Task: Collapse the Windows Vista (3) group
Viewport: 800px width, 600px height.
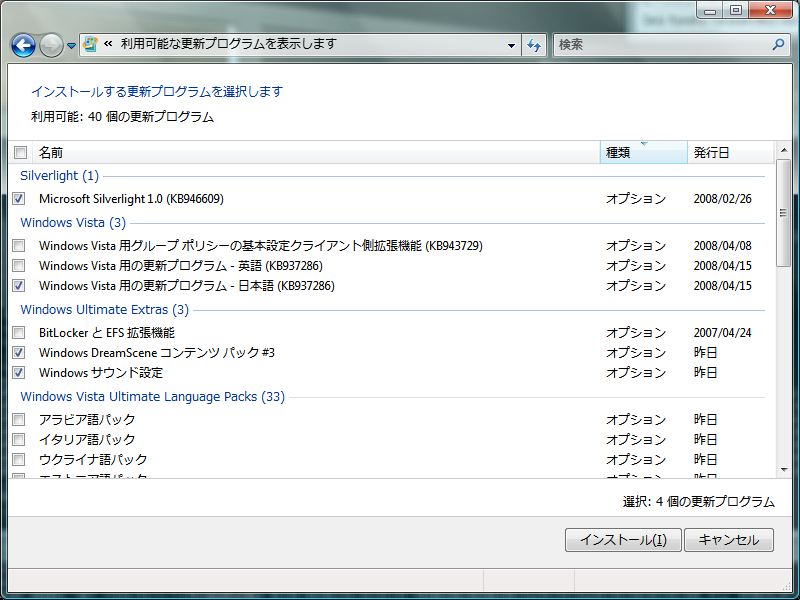Action: pos(73,222)
